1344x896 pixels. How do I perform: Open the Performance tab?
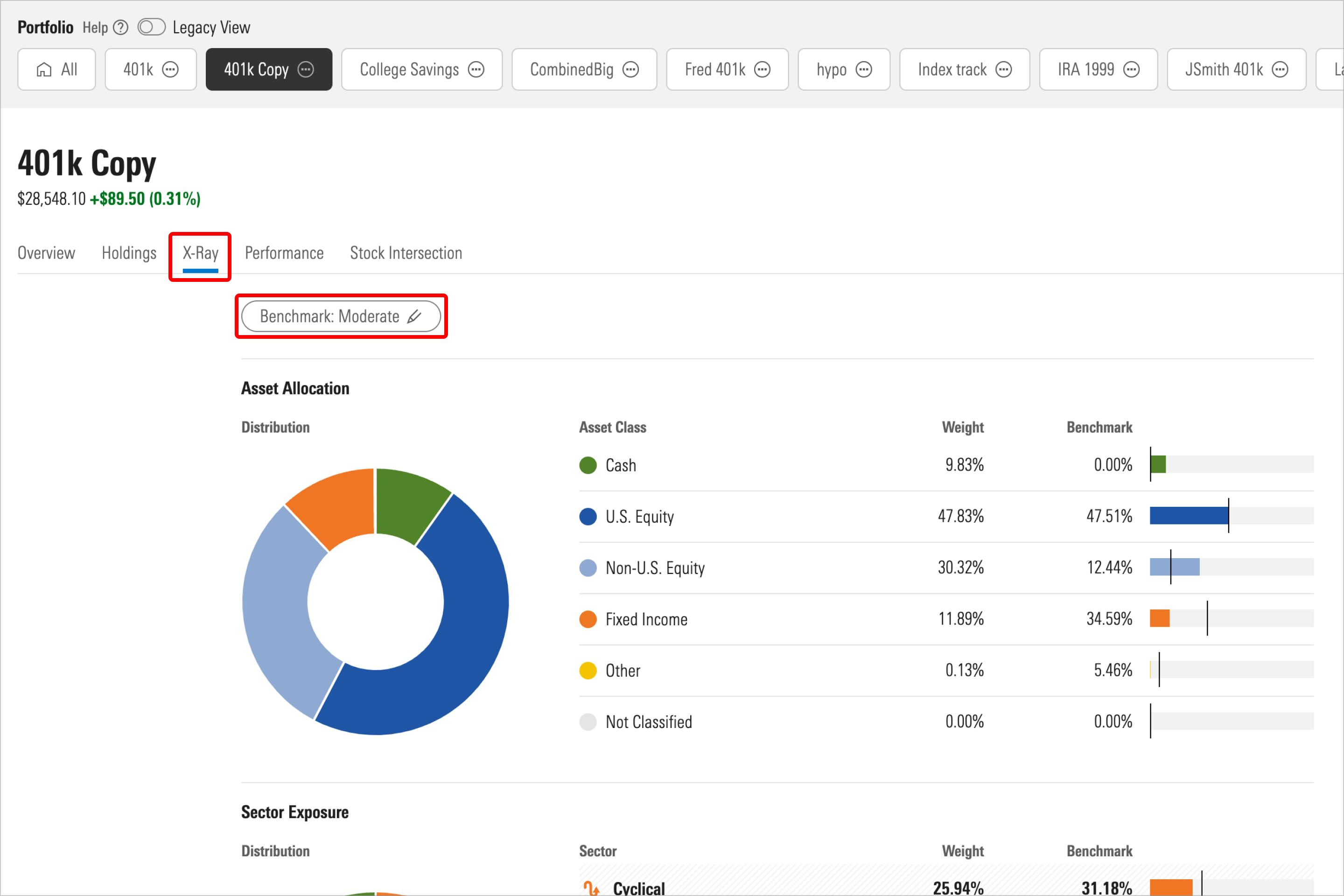[284, 253]
